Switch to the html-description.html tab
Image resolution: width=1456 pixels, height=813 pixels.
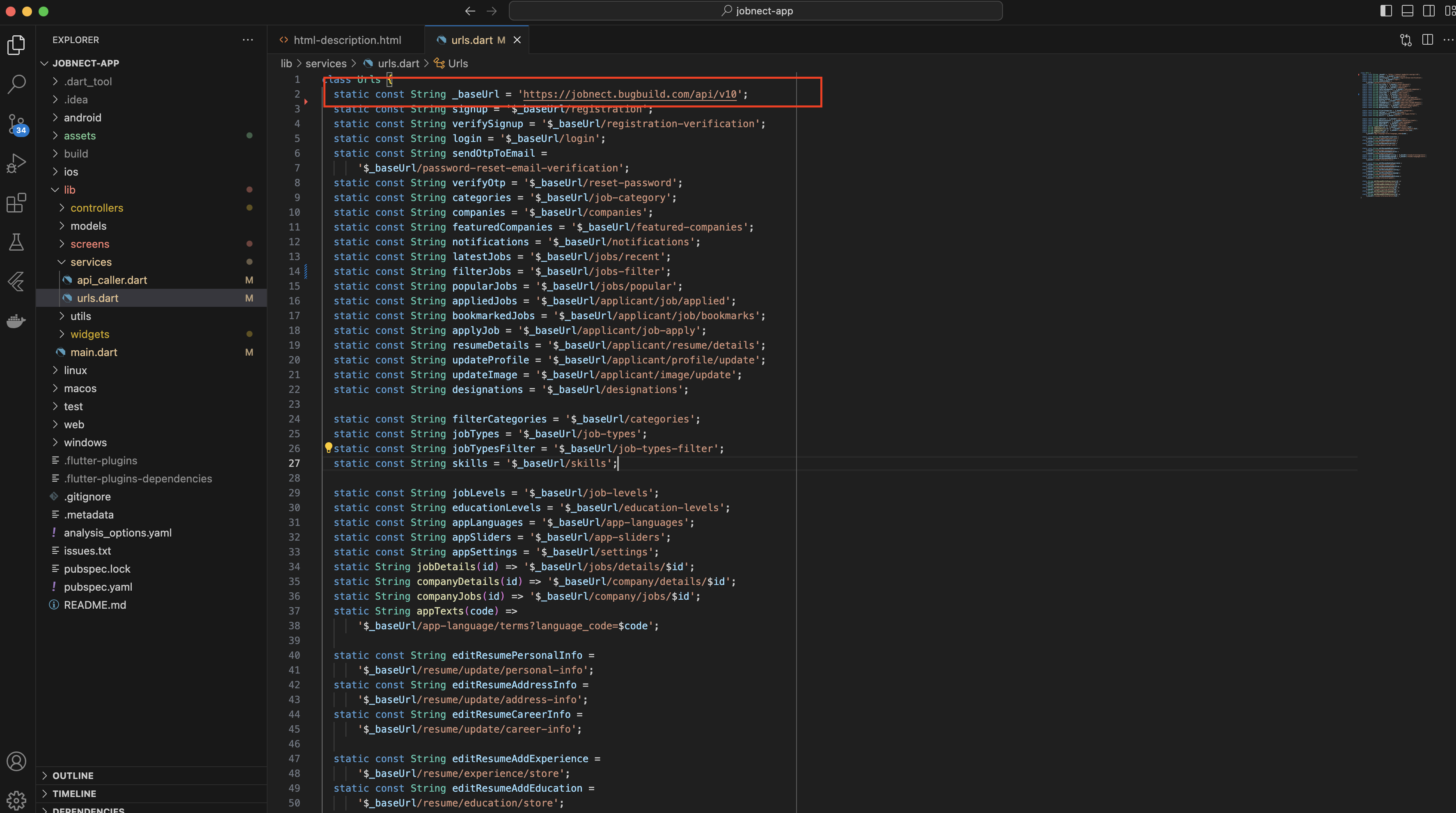tap(346, 40)
